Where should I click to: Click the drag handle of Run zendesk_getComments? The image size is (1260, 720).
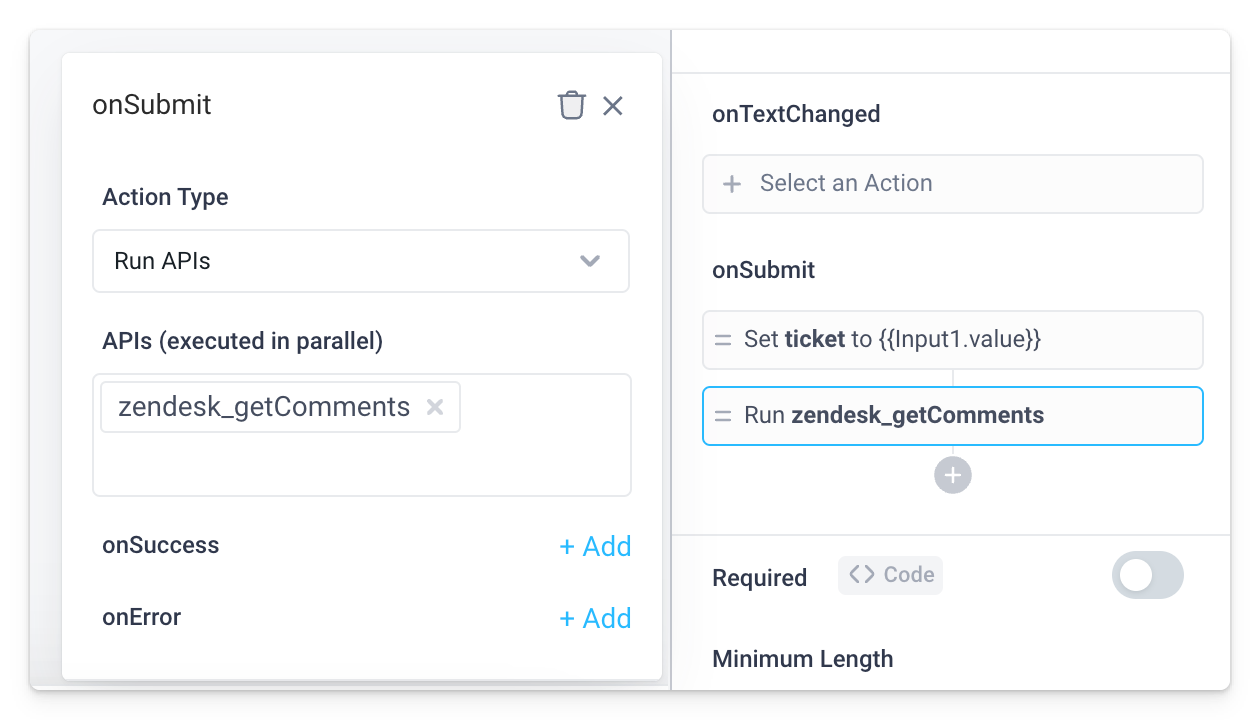point(722,415)
